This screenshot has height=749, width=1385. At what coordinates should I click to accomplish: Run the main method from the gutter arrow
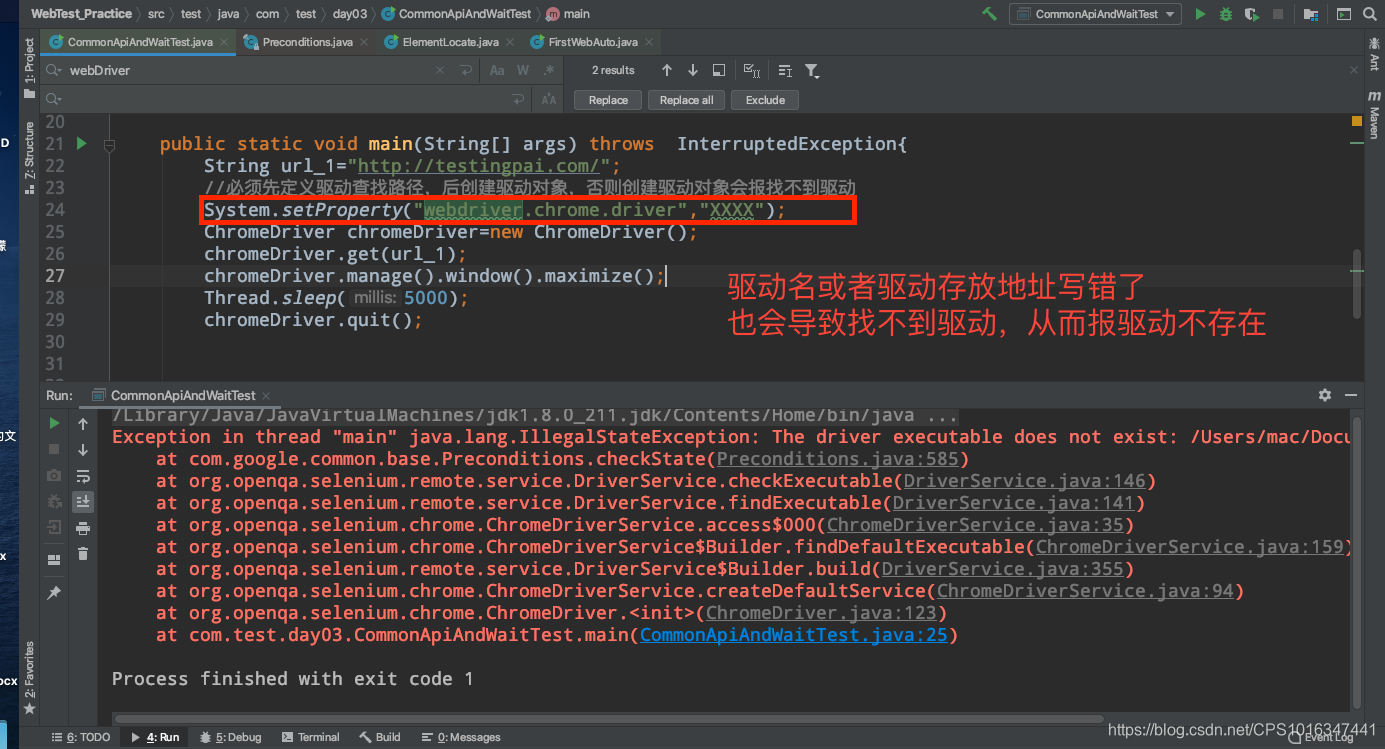tap(81, 143)
